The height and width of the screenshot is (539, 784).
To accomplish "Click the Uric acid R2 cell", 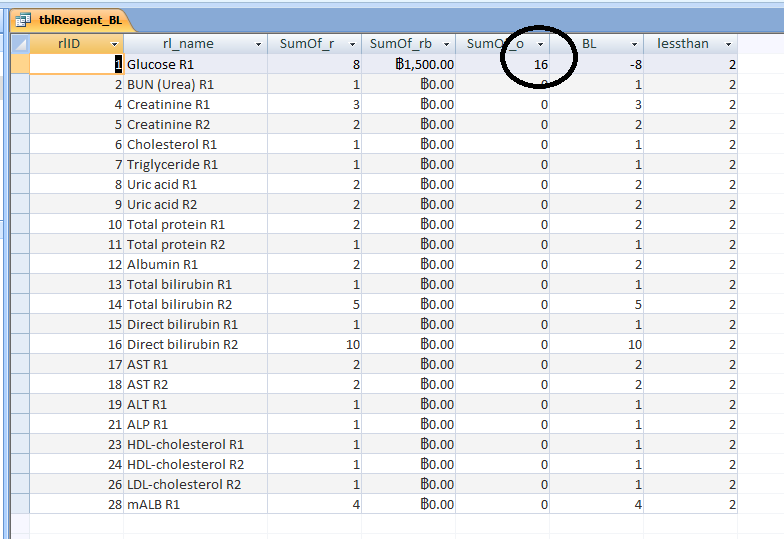I will [196, 204].
